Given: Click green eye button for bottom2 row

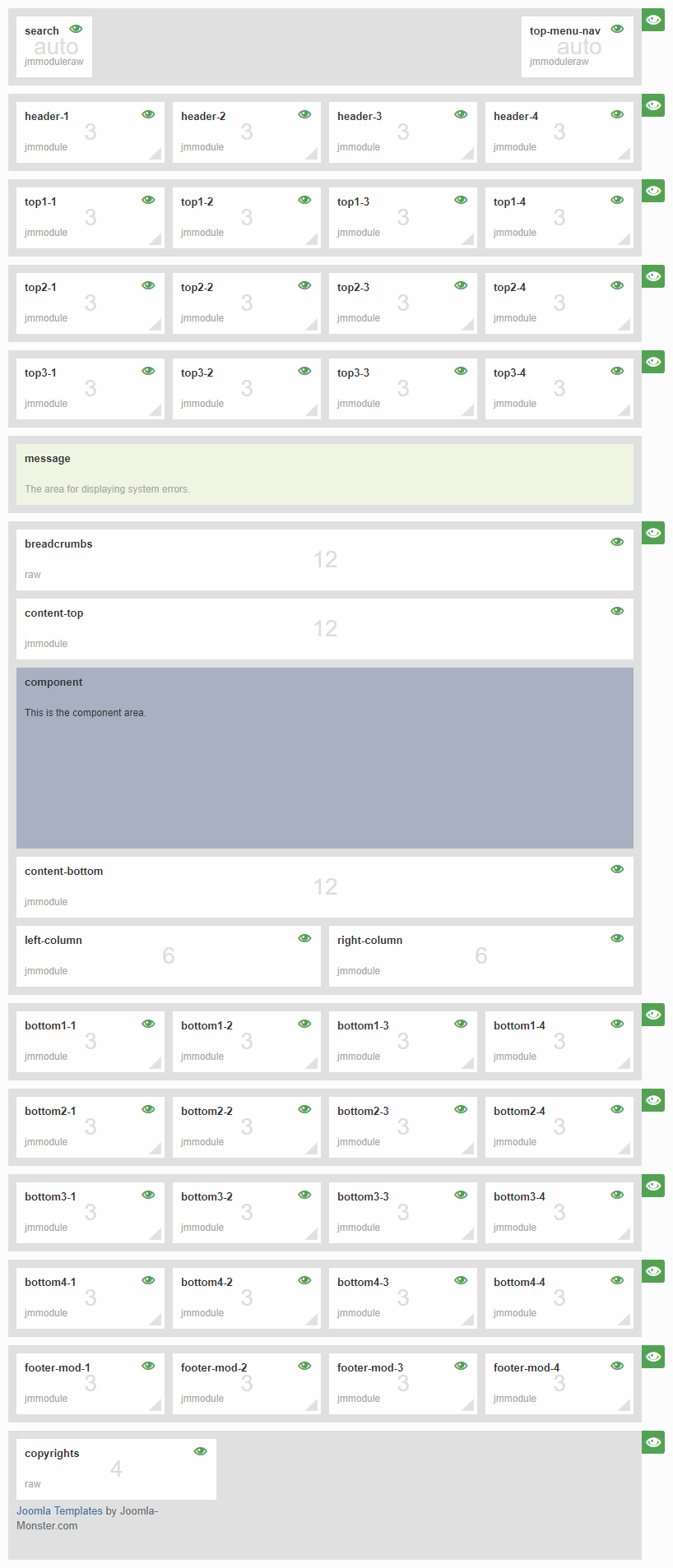Looking at the screenshot, I should tap(653, 1100).
